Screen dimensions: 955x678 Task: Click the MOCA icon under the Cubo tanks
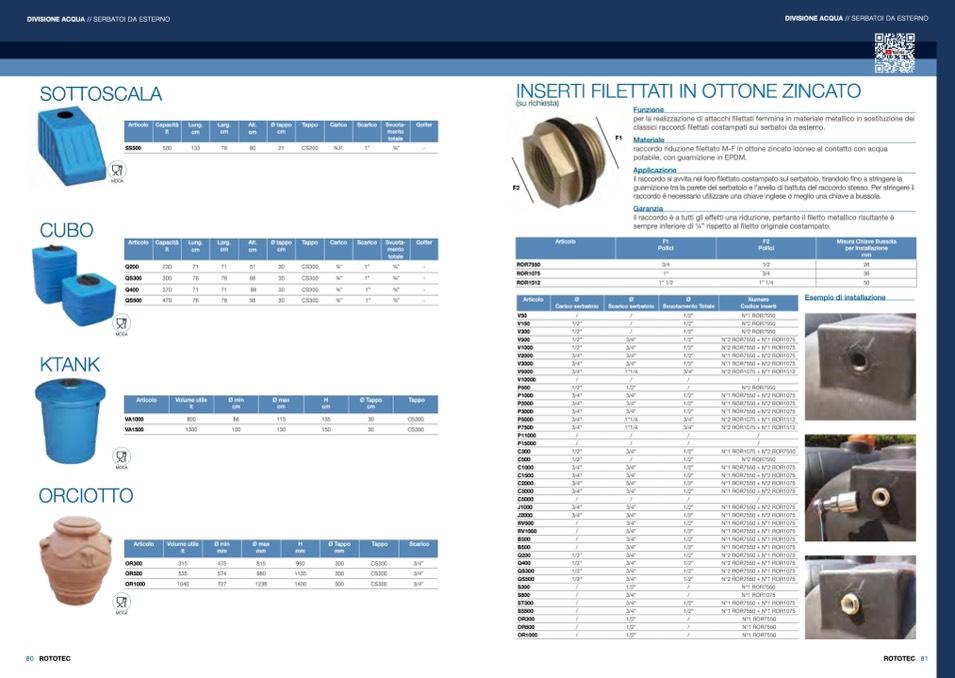[121, 324]
